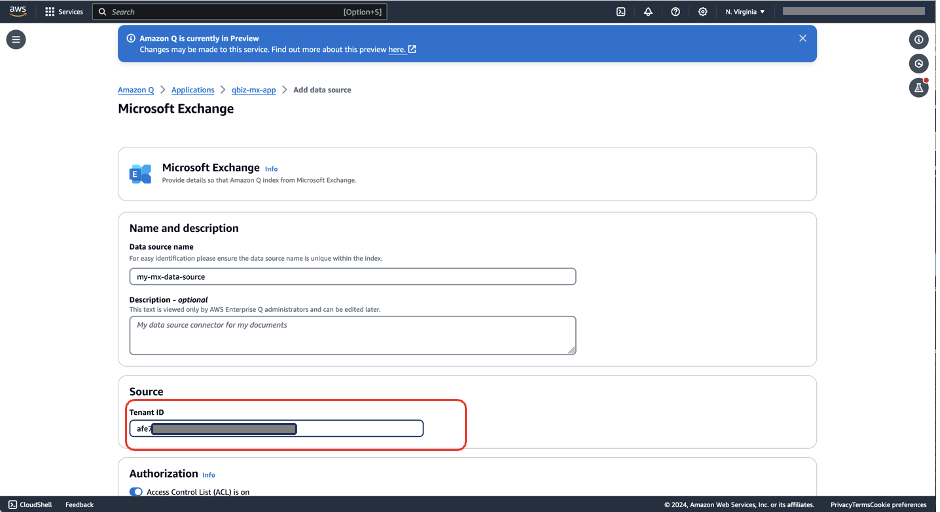Click the Feedback footer link
Viewport: 940px width, 512px height.
pos(79,505)
